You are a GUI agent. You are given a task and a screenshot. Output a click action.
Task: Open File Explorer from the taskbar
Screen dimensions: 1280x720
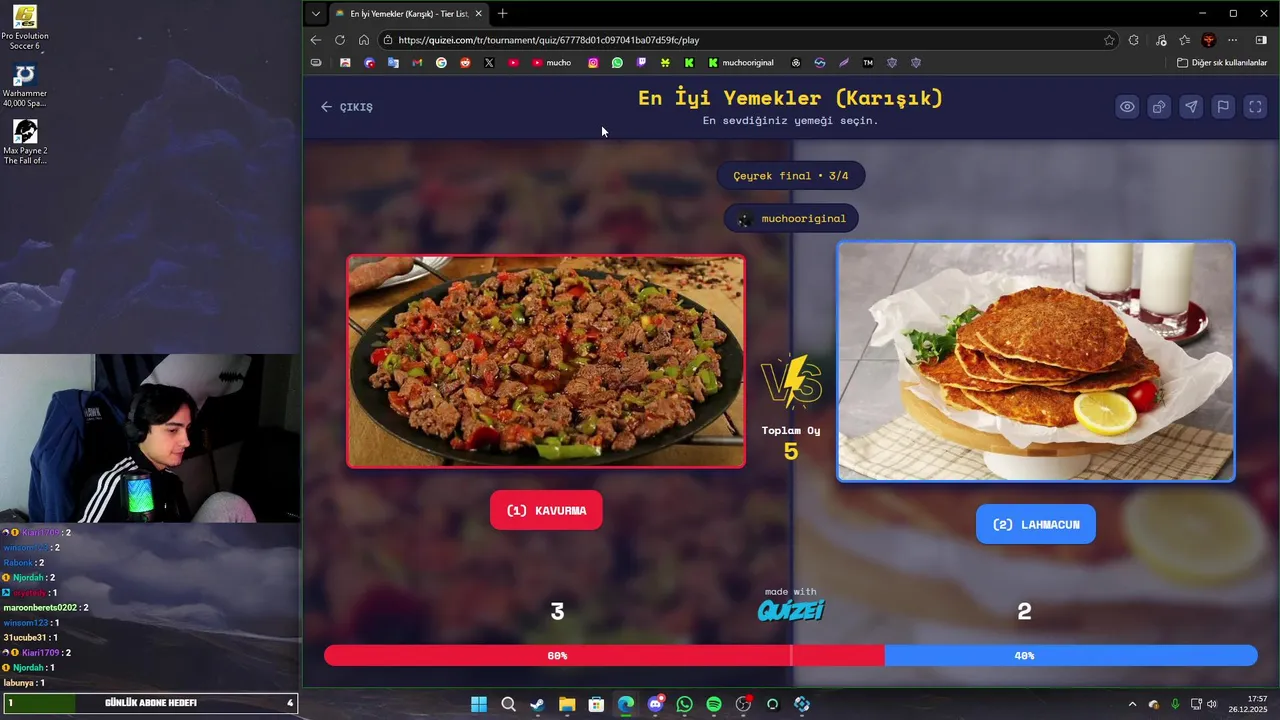[567, 704]
